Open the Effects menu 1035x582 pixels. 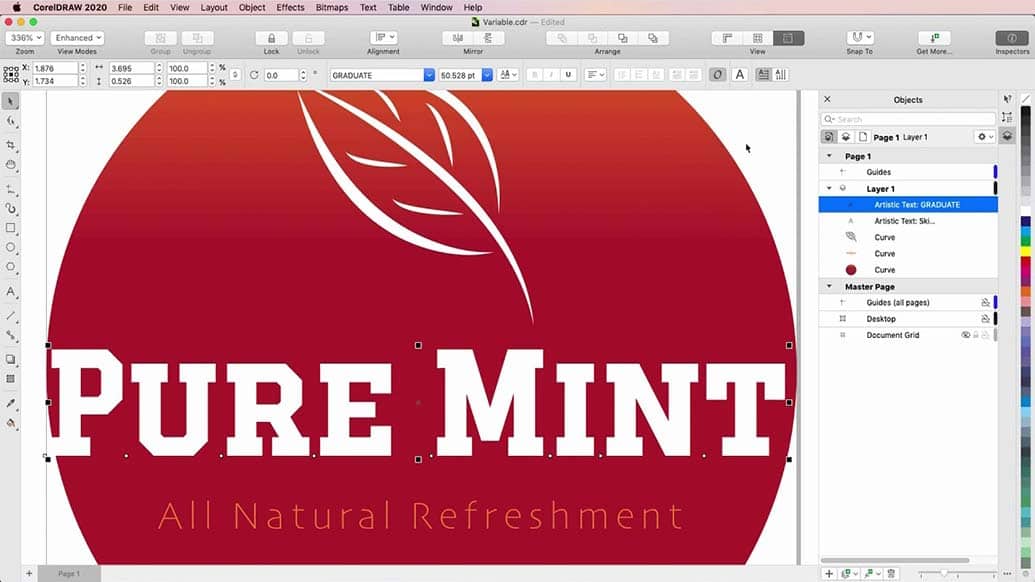pos(290,7)
